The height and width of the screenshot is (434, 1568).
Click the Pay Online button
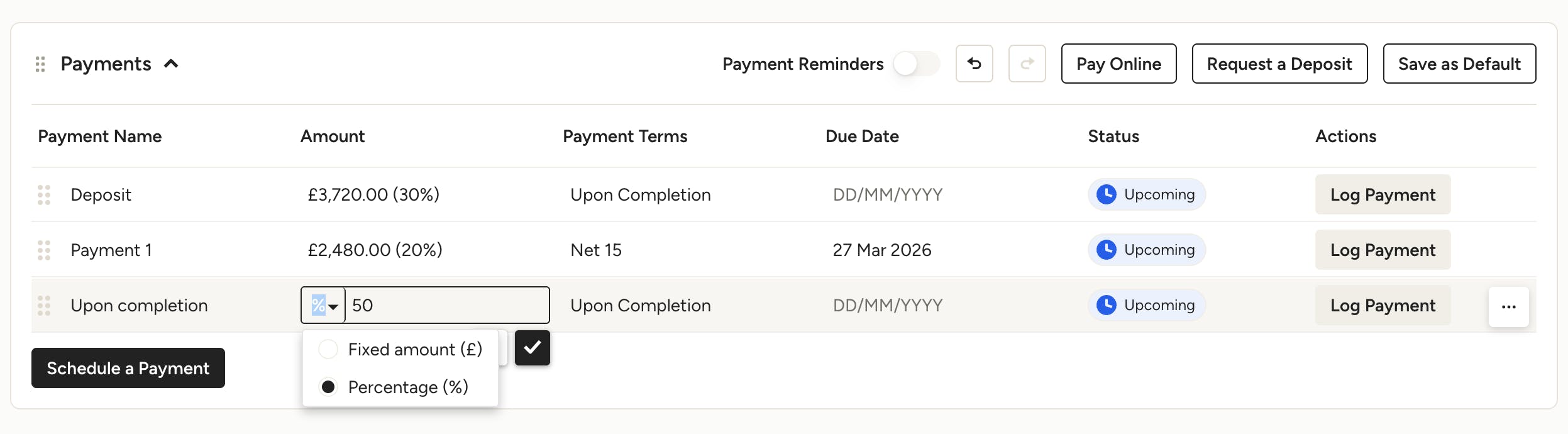click(1118, 64)
